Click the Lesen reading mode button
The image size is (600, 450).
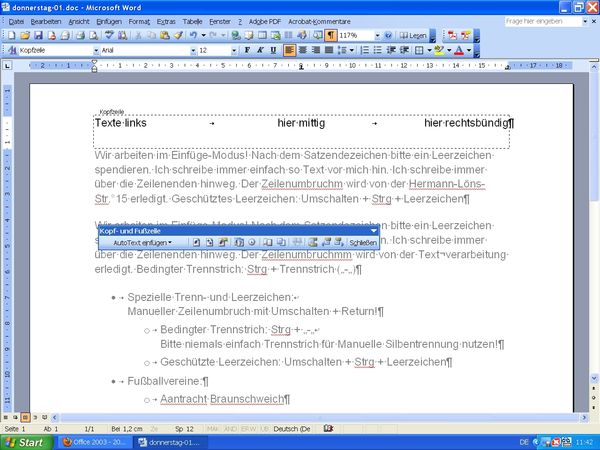(x=412, y=36)
